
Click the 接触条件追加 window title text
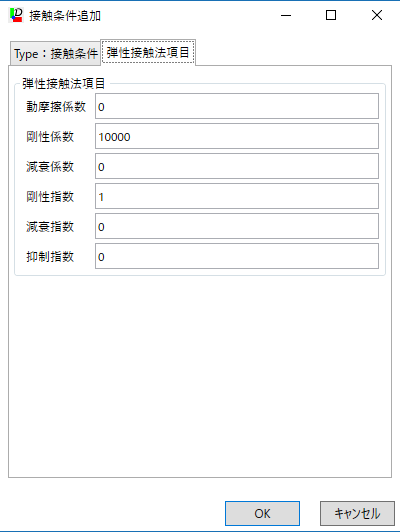(65, 16)
